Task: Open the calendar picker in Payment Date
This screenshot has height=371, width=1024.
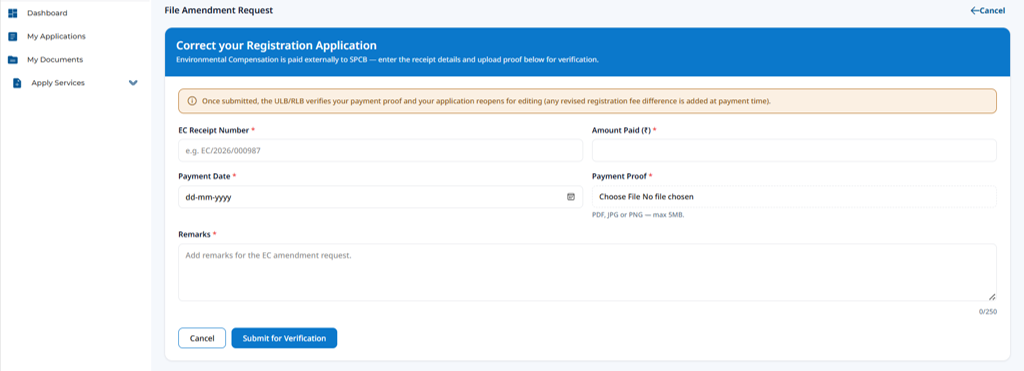Action: [x=570, y=197]
